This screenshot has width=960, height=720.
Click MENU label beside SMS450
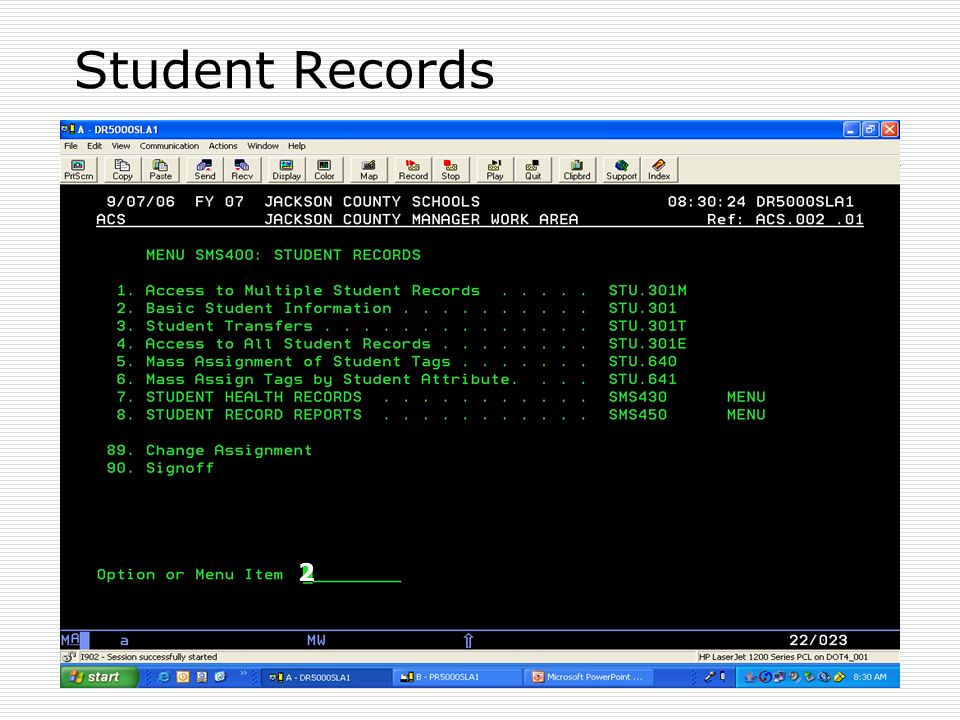coord(746,414)
